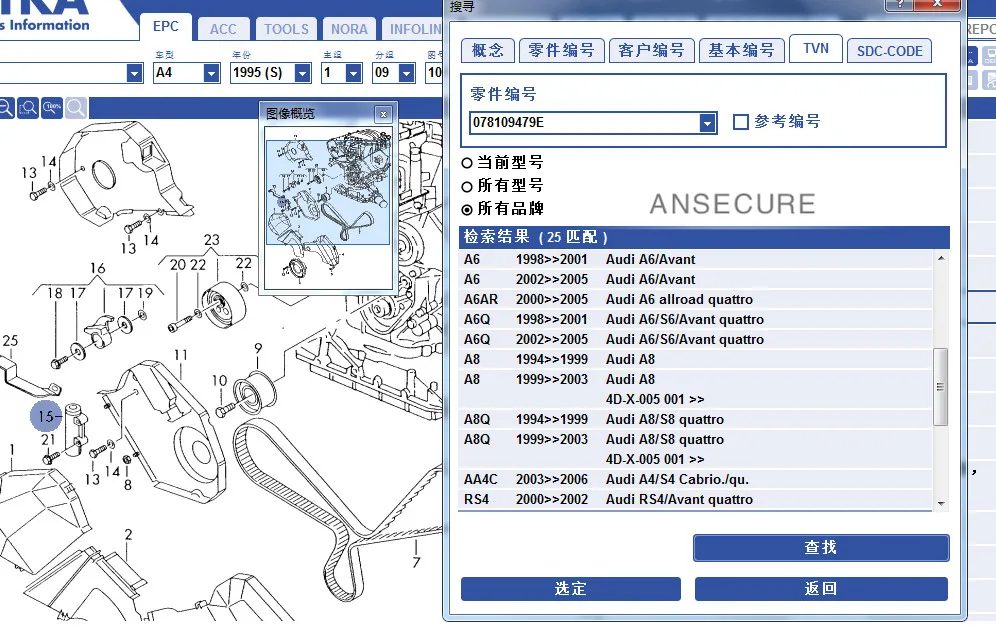Click callout number 11 on the cover

pos(181,355)
